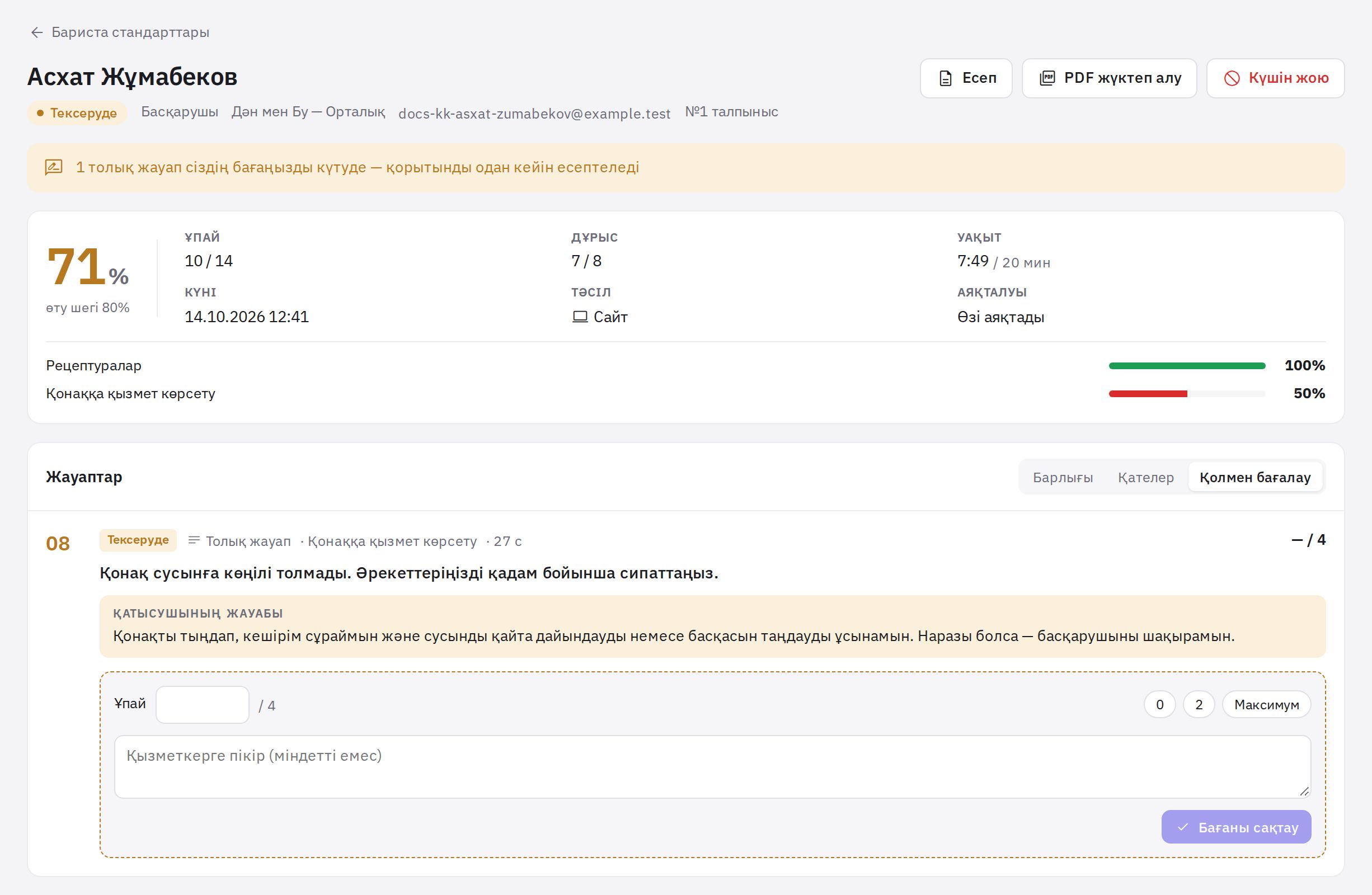Click the Дән мен Бу — Орталық location label
The image size is (1372, 895).
[x=308, y=112]
